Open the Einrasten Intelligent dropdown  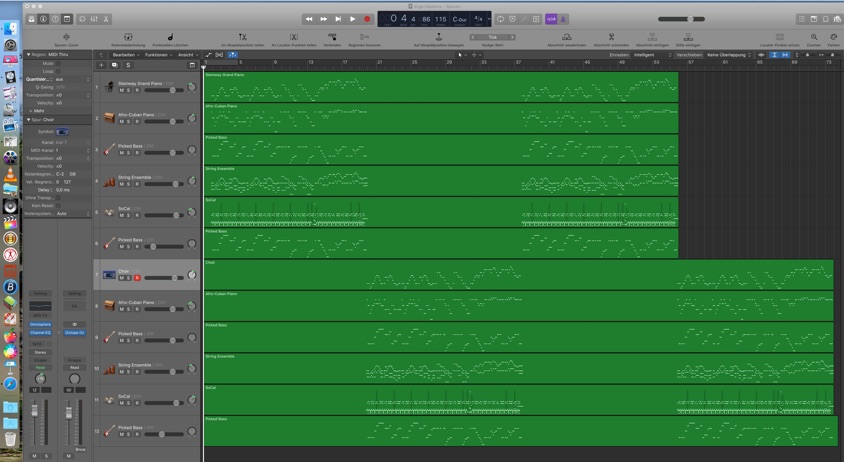[x=652, y=54]
